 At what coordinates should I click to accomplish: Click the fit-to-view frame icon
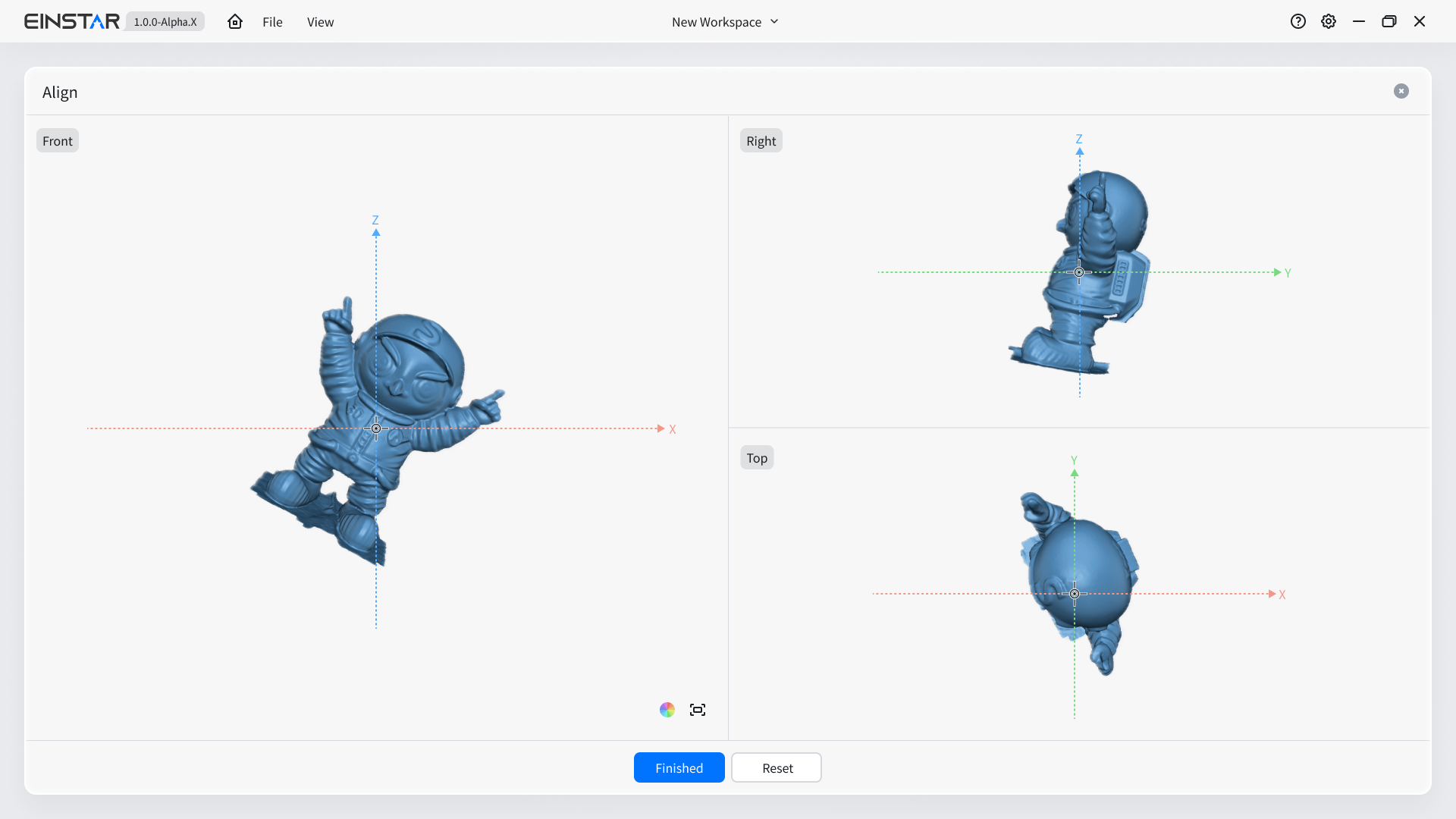tap(698, 710)
